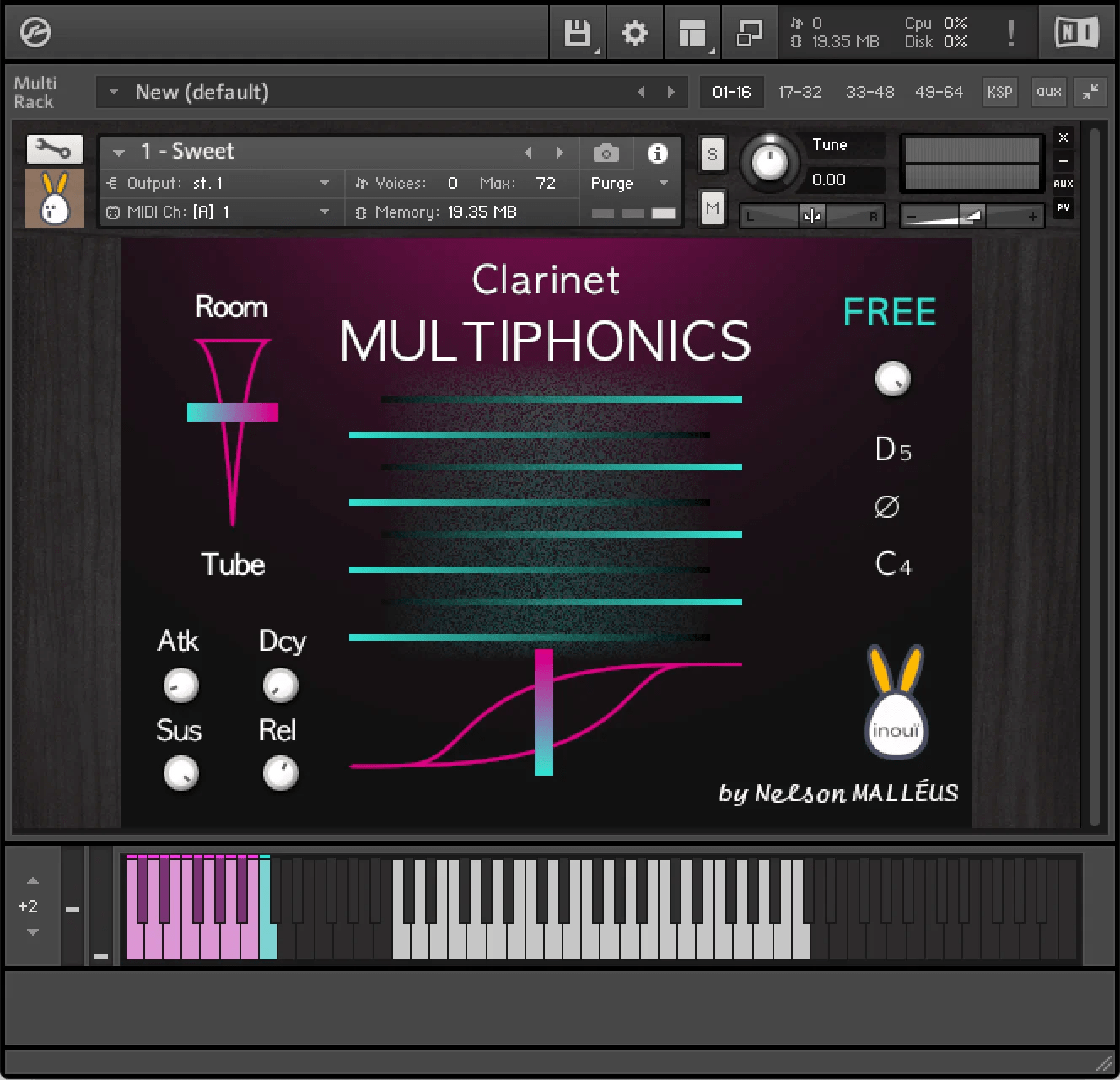Open Kontakt's settings gear icon
The width and height of the screenshot is (1120, 1080).
click(x=635, y=33)
